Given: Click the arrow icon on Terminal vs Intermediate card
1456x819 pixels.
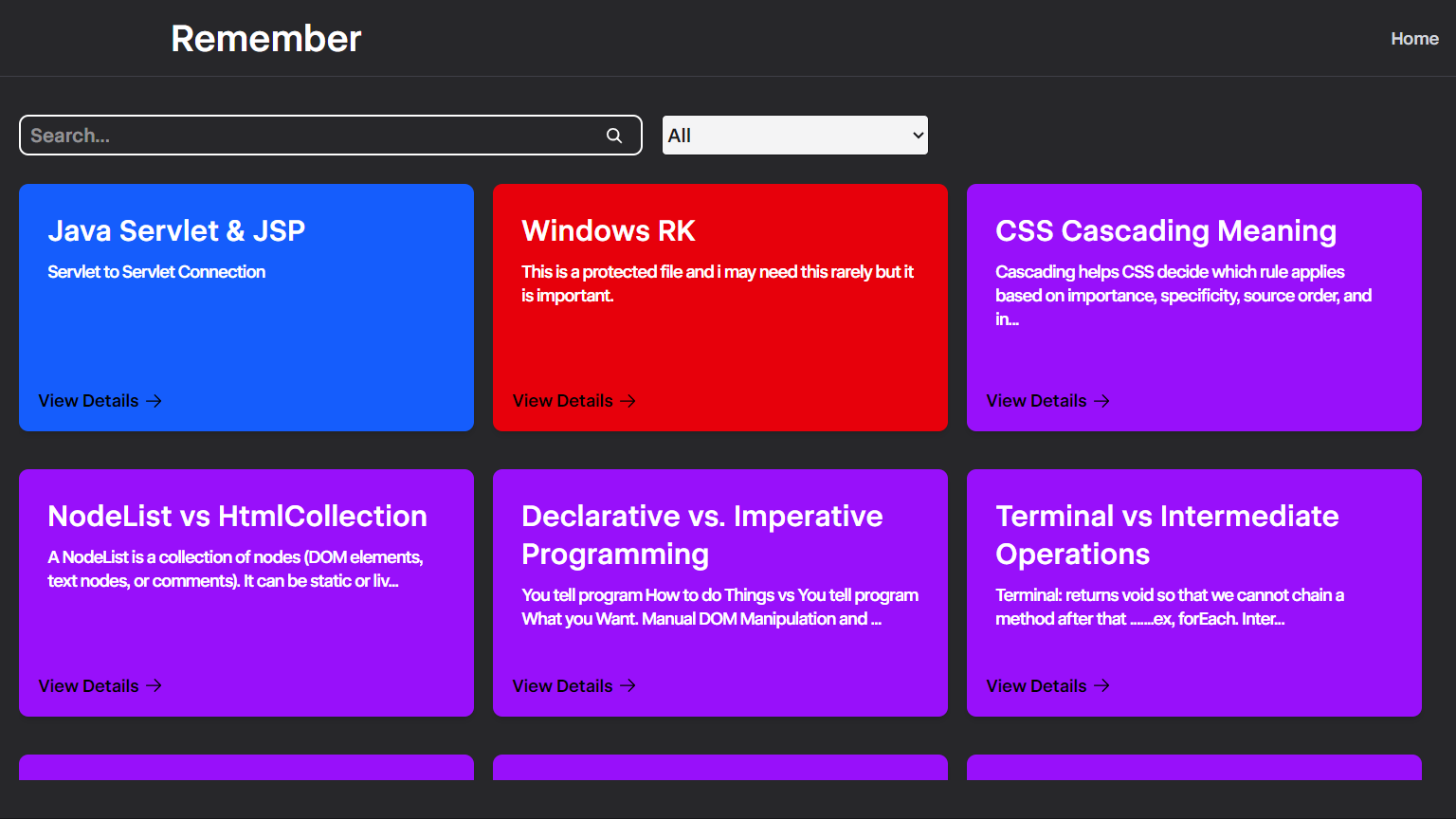Looking at the screenshot, I should 1101,685.
